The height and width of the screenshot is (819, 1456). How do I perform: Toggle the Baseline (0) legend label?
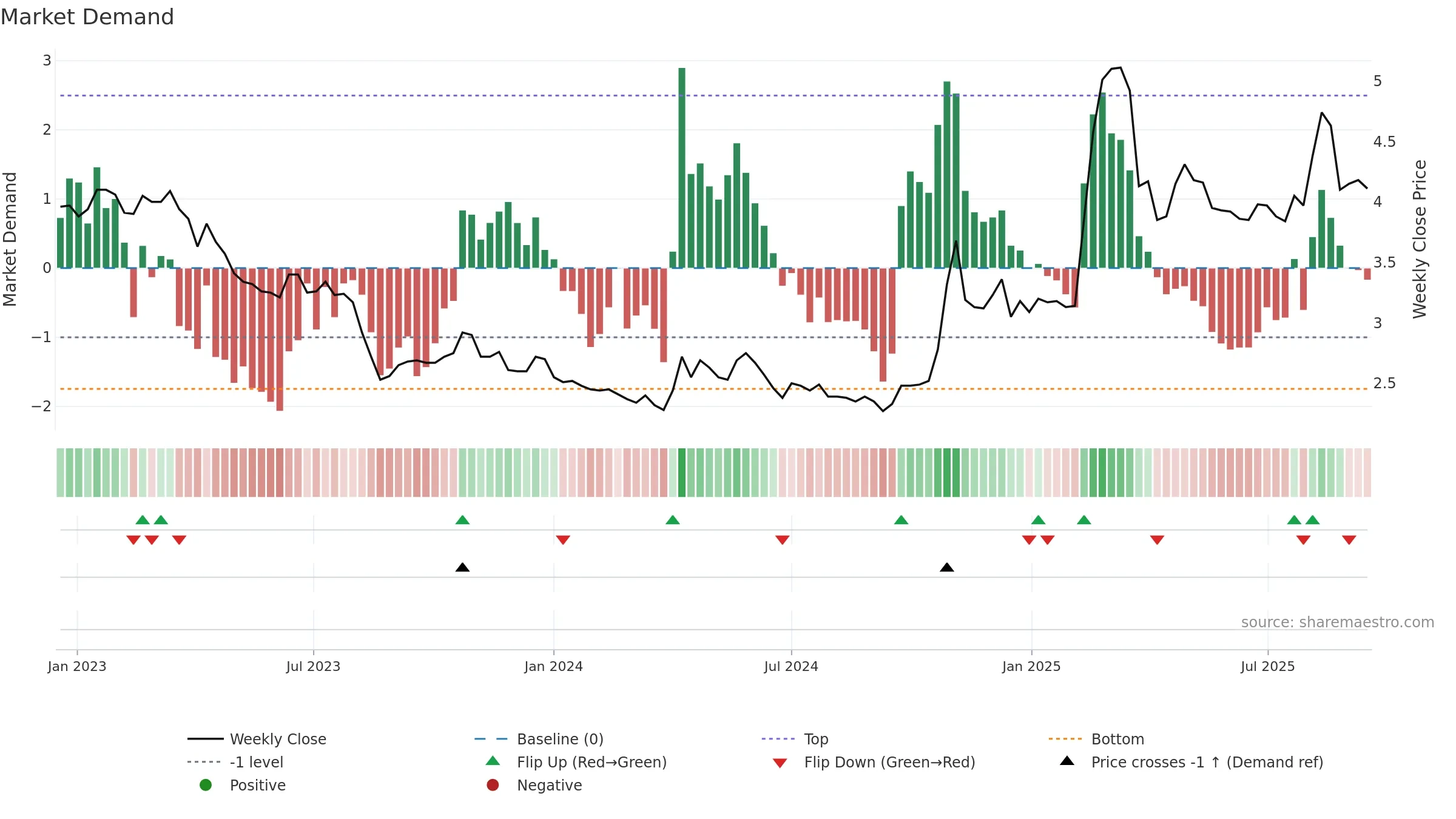tap(560, 739)
